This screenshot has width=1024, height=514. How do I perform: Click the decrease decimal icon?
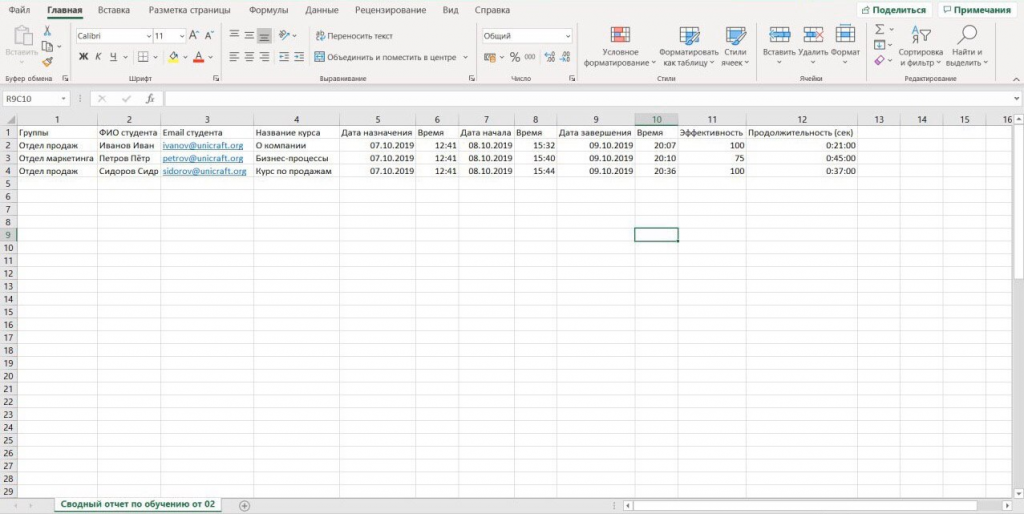coord(565,57)
